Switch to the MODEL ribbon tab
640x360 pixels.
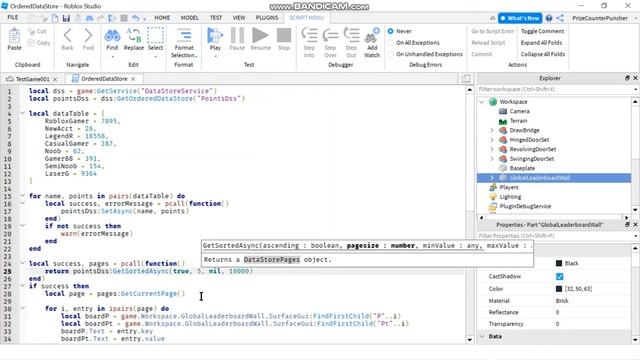pyautogui.click(x=190, y=18)
